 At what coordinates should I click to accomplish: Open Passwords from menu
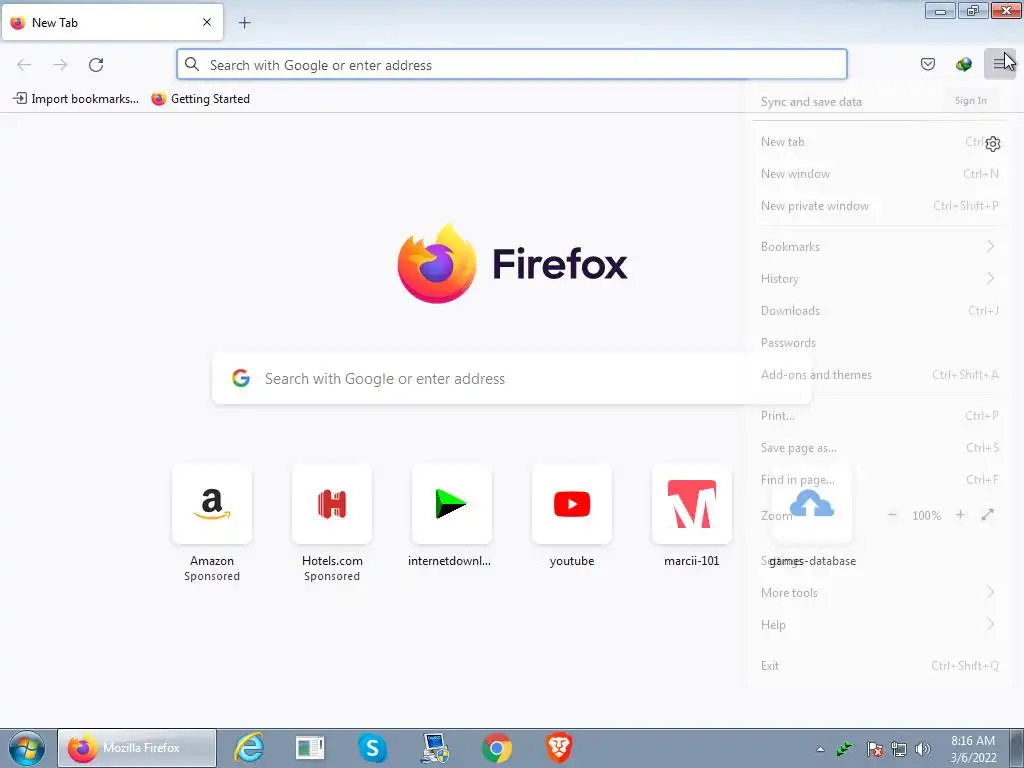click(879, 343)
